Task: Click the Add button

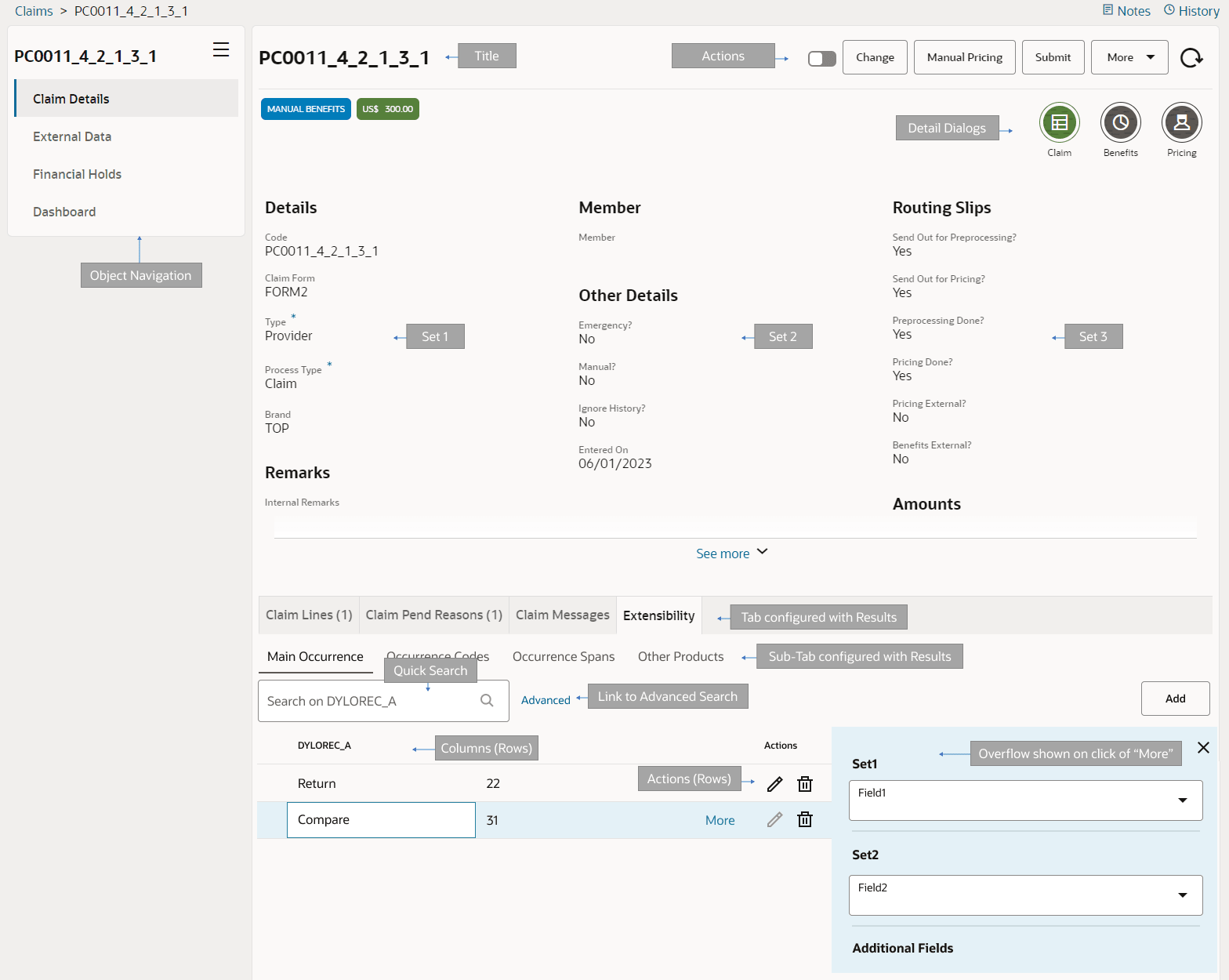Action: (x=1175, y=699)
